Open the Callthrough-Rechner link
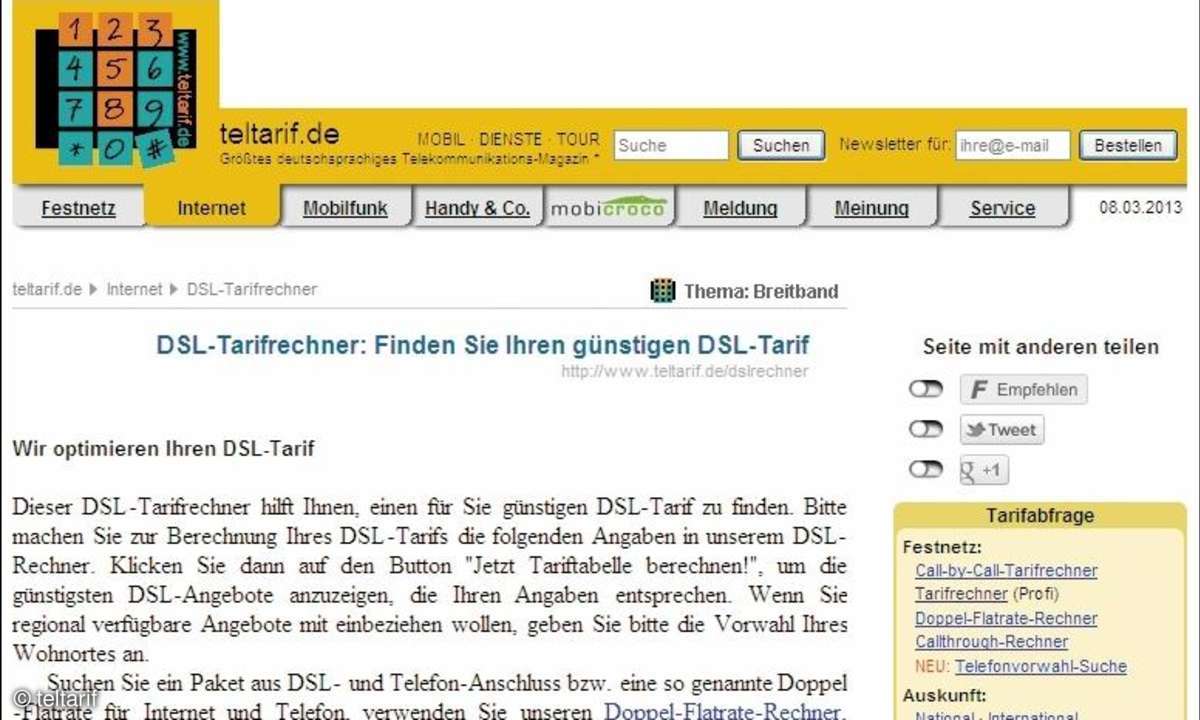 [x=991, y=642]
